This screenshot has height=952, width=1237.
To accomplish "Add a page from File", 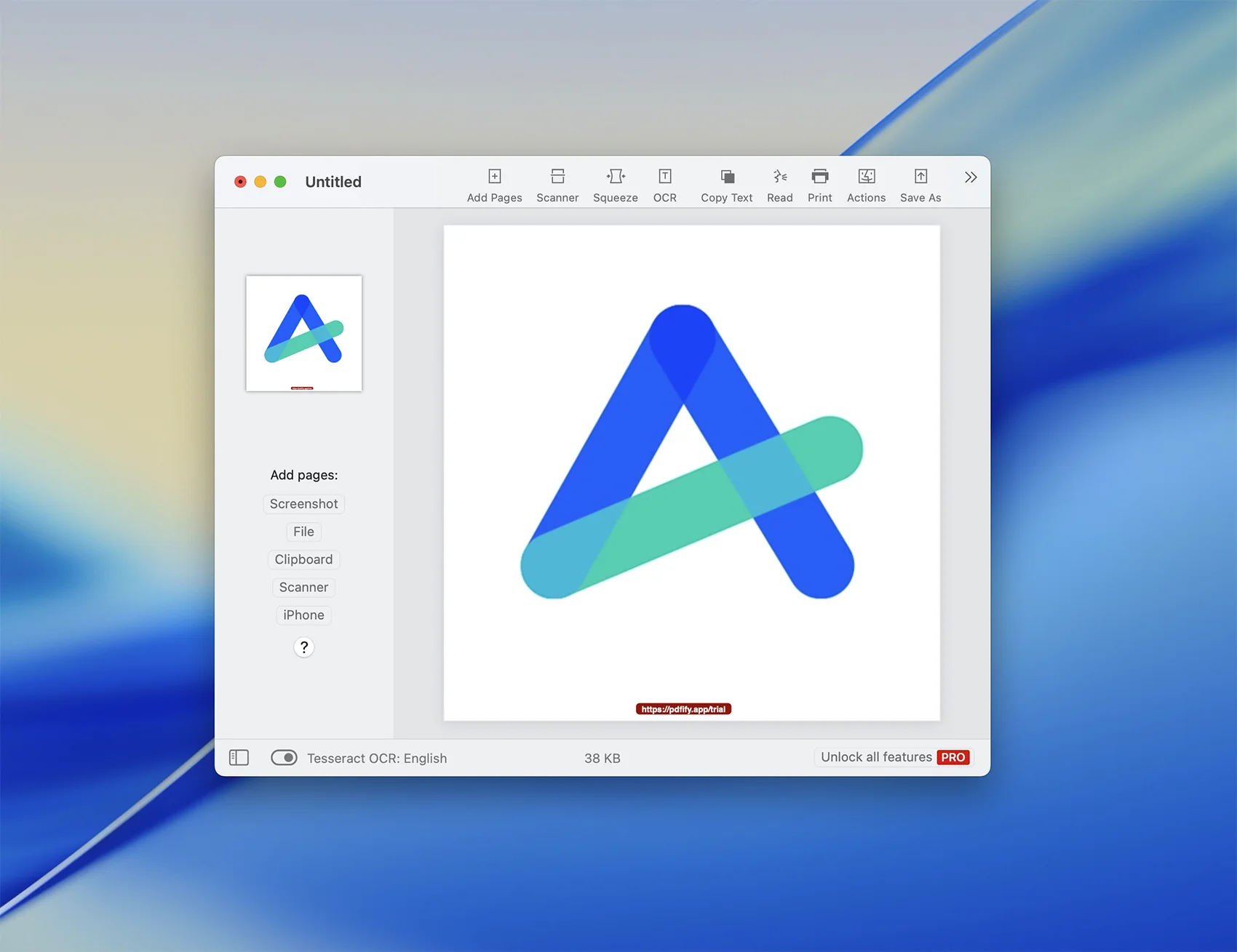I will click(303, 532).
